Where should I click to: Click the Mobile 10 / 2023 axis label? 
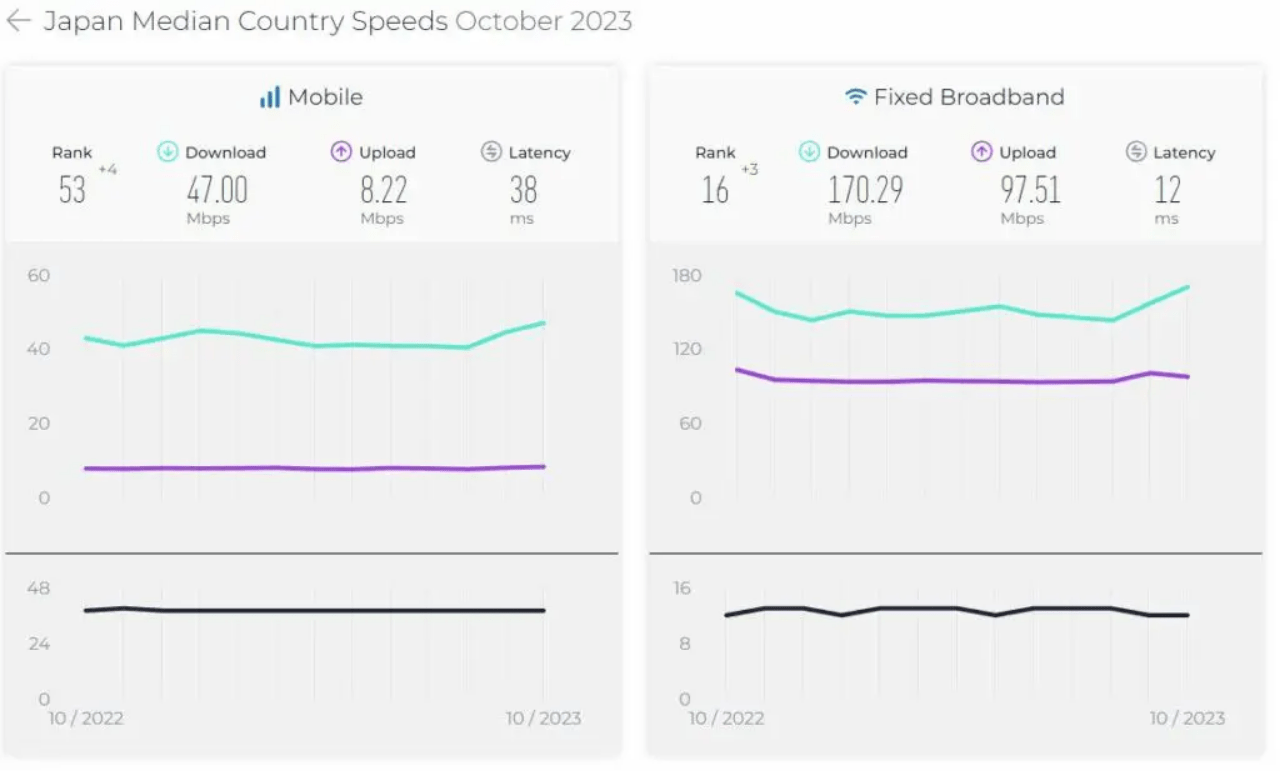pyautogui.click(x=542, y=718)
